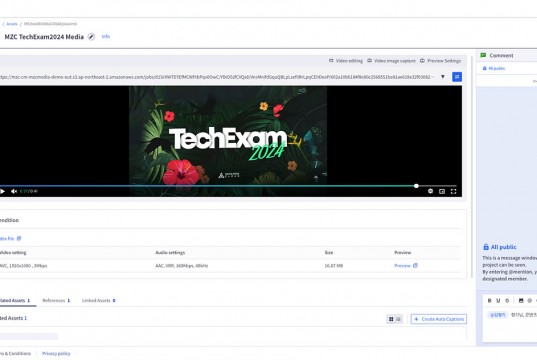Screen dimensions: 537x360
Task: Toggle strikethrough in comment editor
Action: pyautogui.click(x=507, y=300)
